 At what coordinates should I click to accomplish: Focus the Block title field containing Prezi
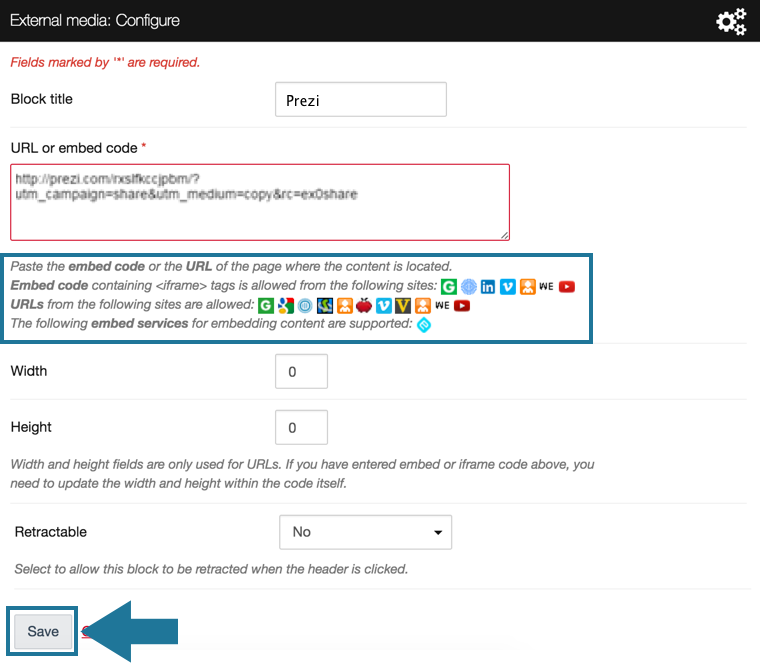click(x=360, y=100)
